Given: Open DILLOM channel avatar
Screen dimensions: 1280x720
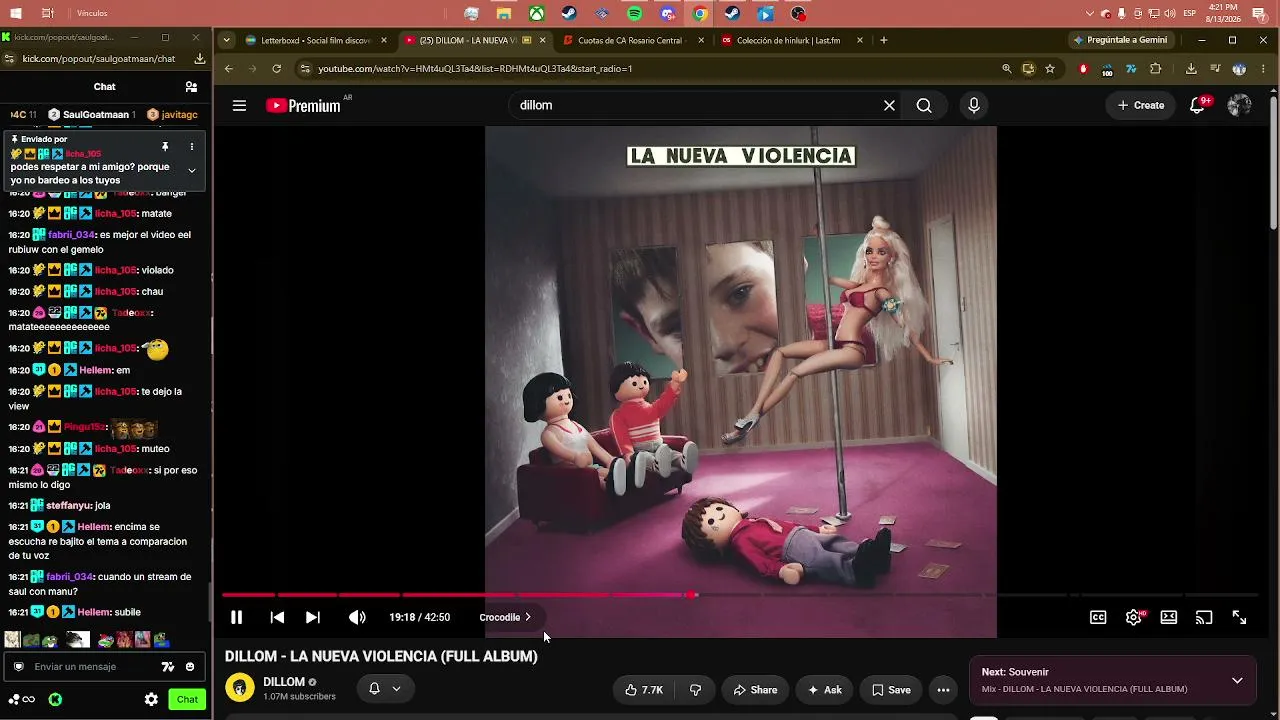Looking at the screenshot, I should [240, 688].
